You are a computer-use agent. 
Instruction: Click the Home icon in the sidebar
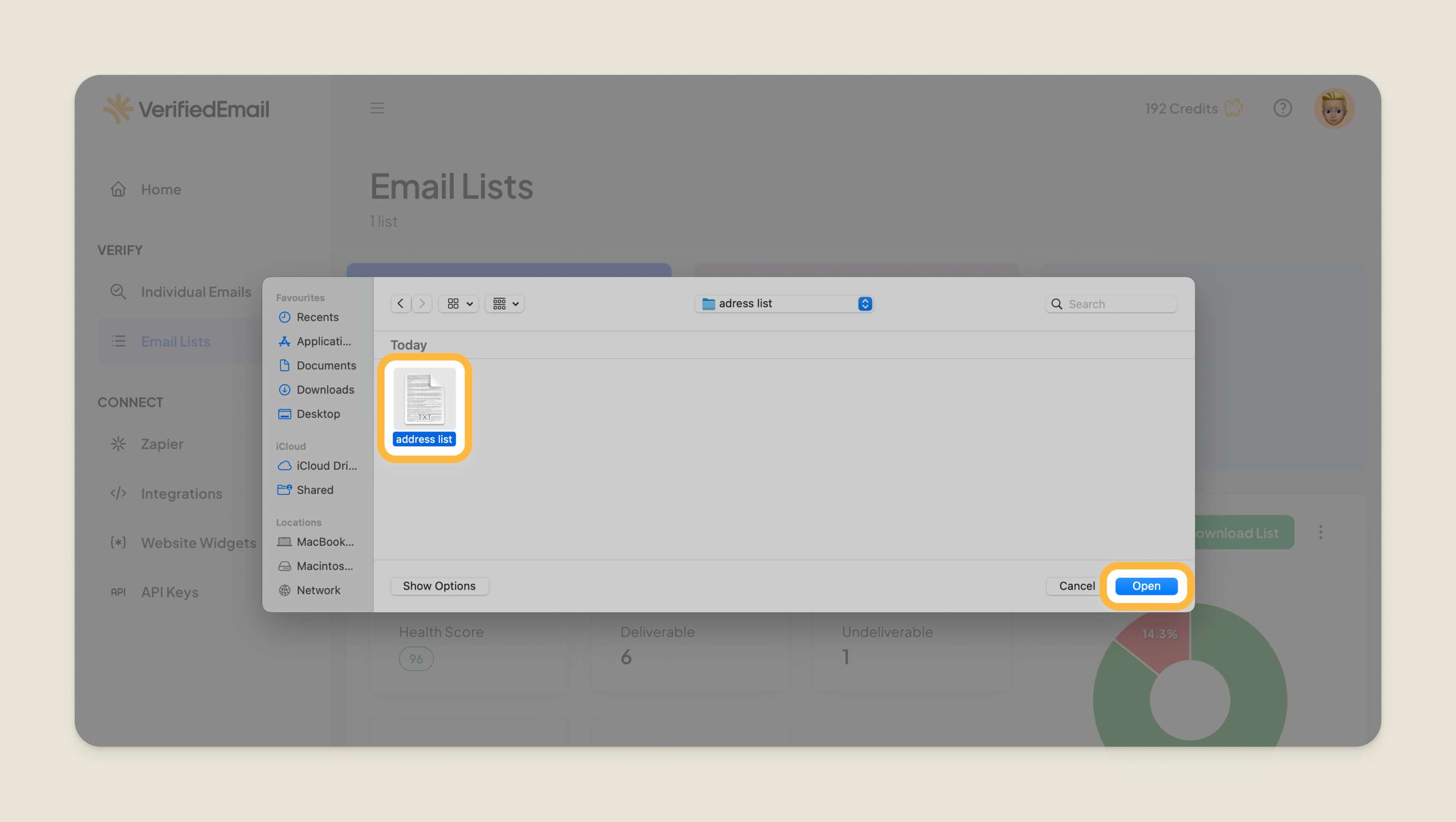tap(118, 189)
